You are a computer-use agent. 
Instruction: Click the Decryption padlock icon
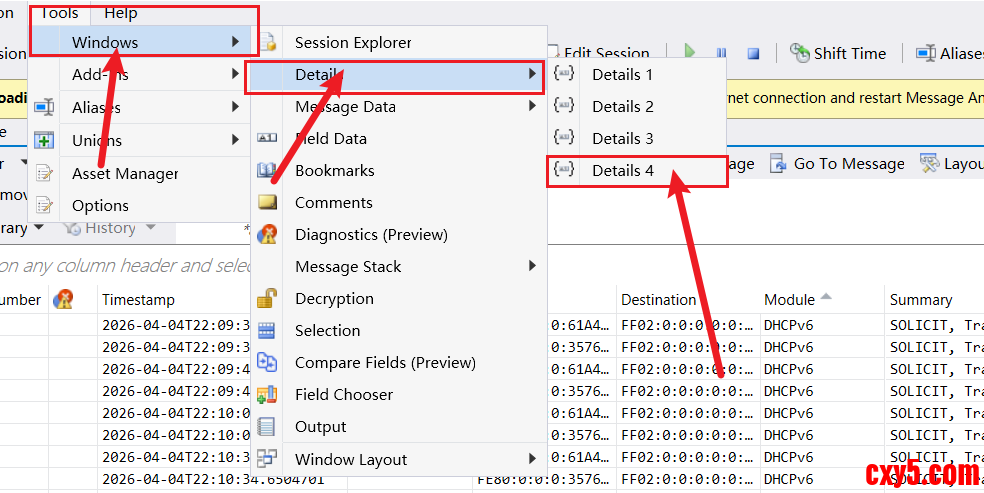267,298
